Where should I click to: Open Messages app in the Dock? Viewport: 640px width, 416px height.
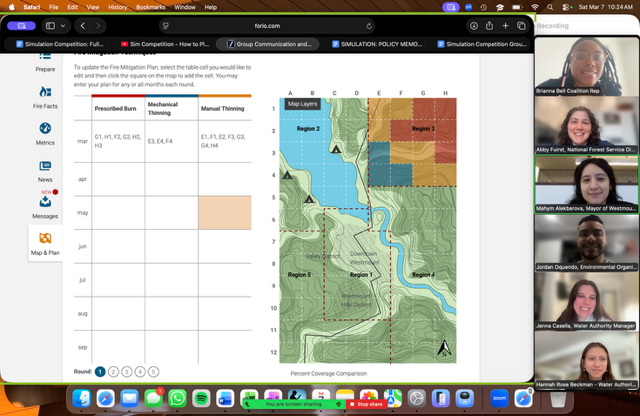point(153,398)
